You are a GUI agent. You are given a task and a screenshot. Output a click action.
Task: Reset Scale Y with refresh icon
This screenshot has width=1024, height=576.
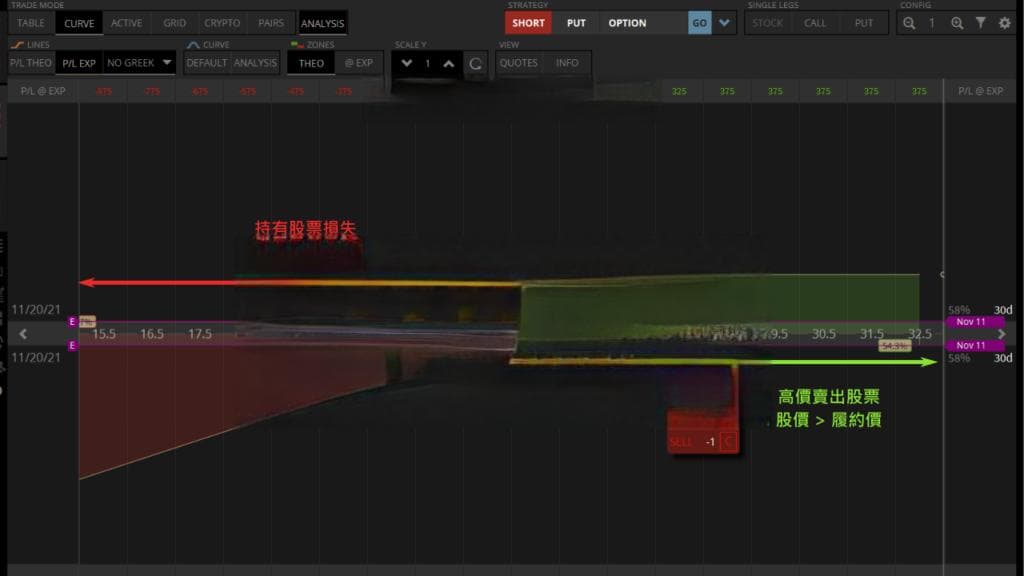[x=475, y=63]
